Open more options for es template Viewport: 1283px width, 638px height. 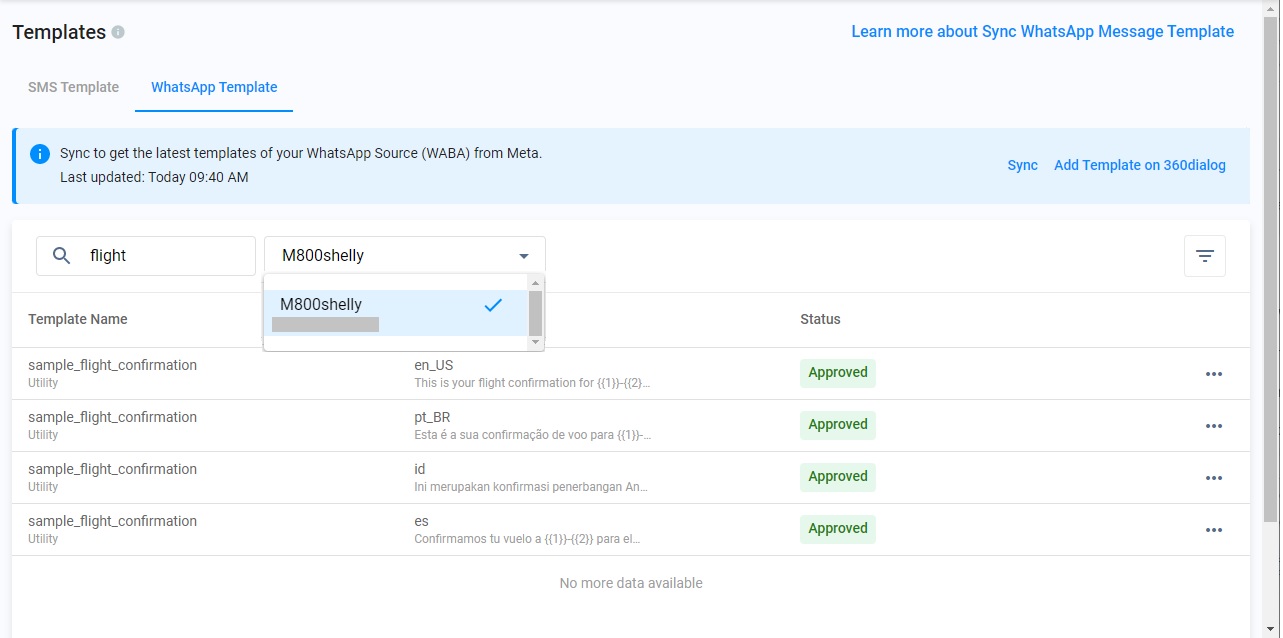(1213, 530)
